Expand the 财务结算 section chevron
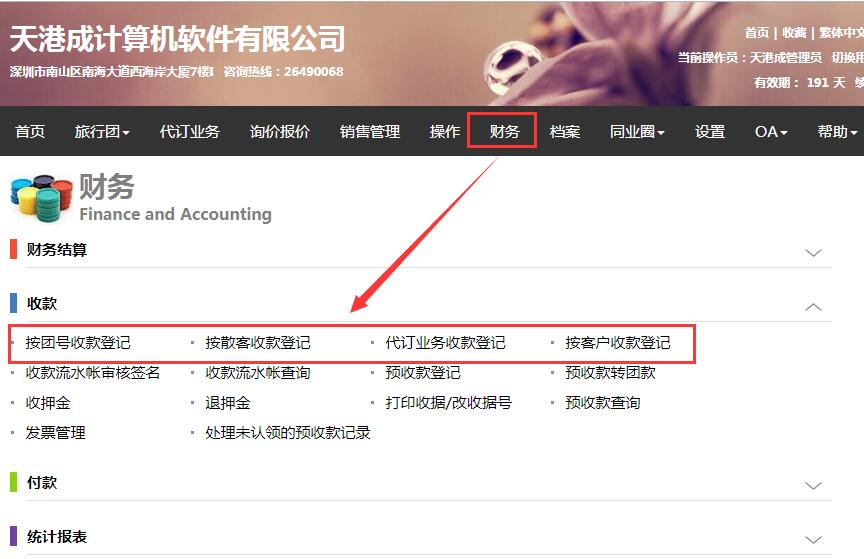Image resolution: width=864 pixels, height=559 pixels. (x=813, y=252)
